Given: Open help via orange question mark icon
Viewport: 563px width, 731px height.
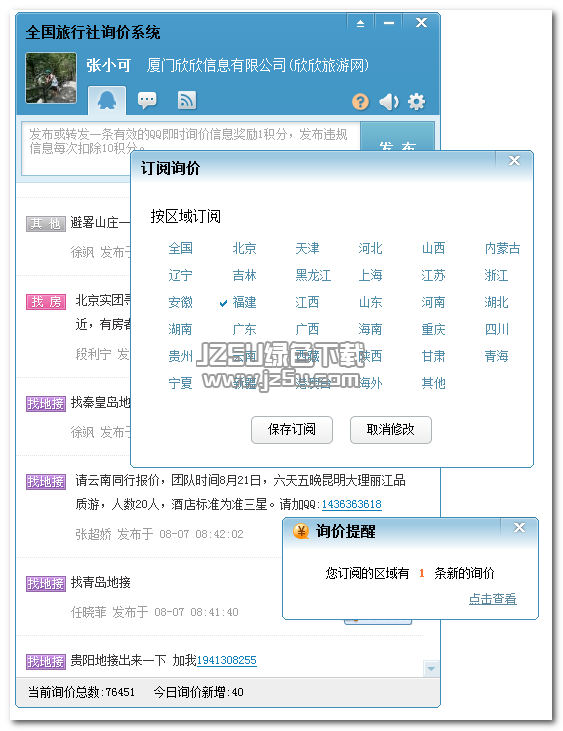Looking at the screenshot, I should 360,102.
